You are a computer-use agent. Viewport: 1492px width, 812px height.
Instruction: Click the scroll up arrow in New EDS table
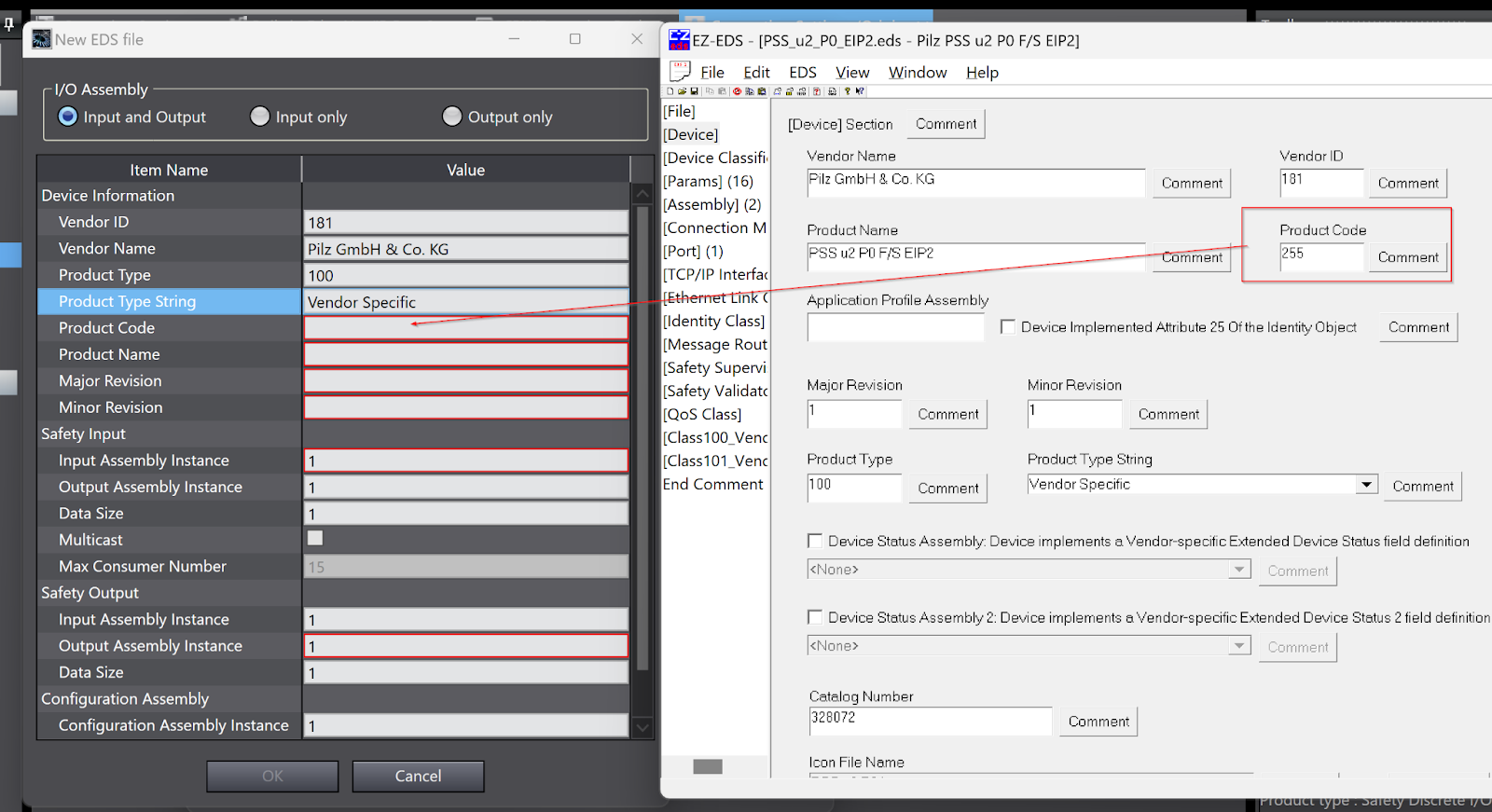click(642, 194)
